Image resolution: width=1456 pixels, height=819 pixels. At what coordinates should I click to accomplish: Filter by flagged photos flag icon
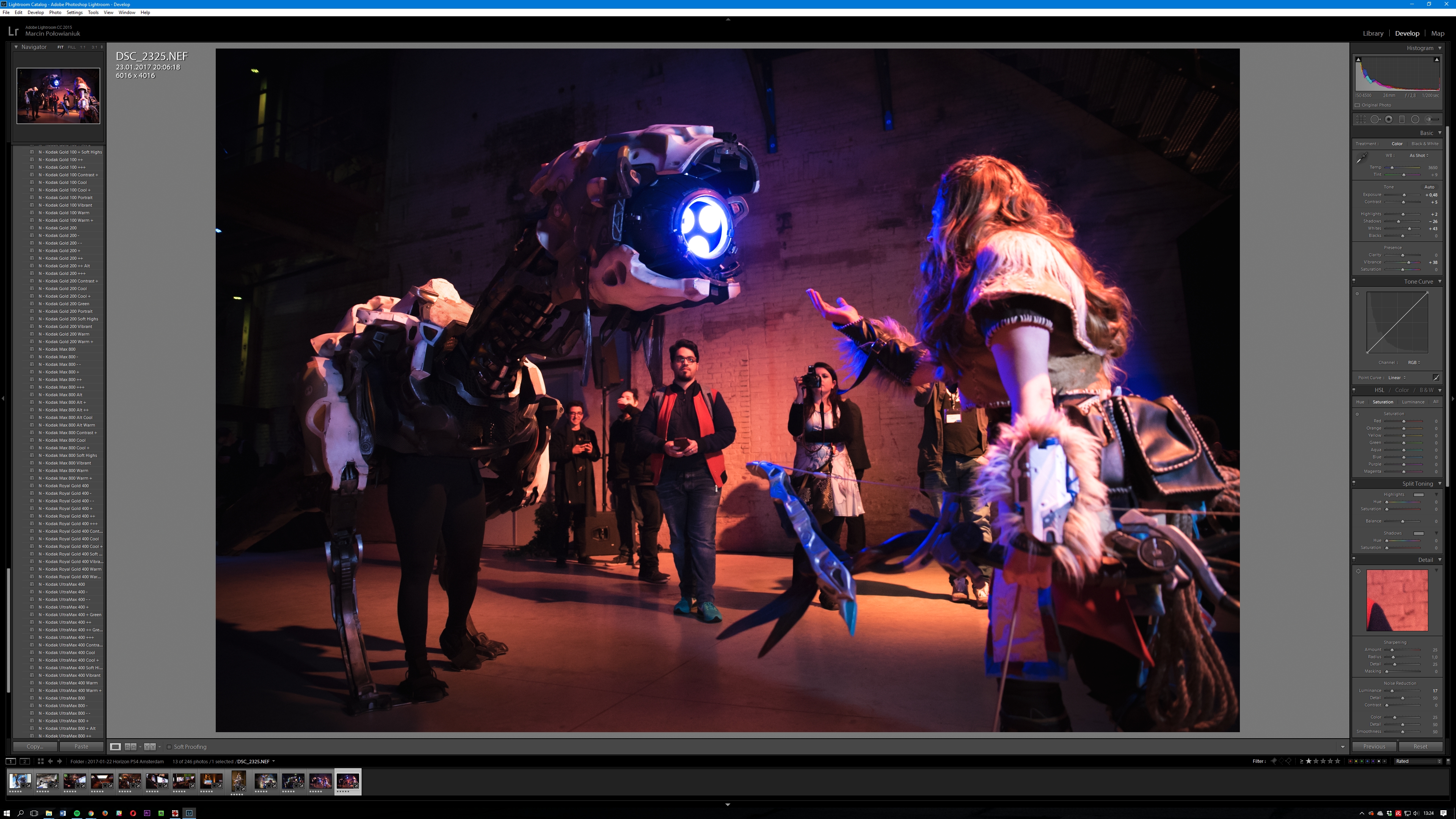1274,761
